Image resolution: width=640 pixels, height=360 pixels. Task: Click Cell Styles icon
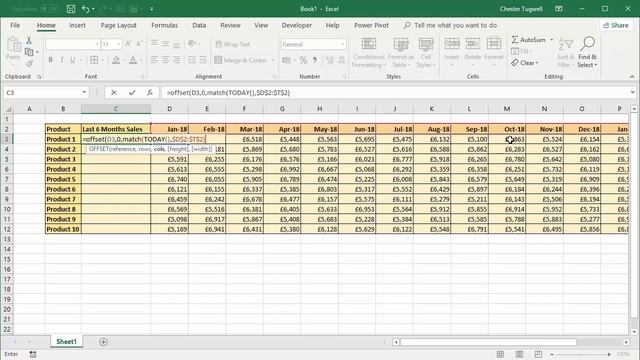tap(426, 44)
